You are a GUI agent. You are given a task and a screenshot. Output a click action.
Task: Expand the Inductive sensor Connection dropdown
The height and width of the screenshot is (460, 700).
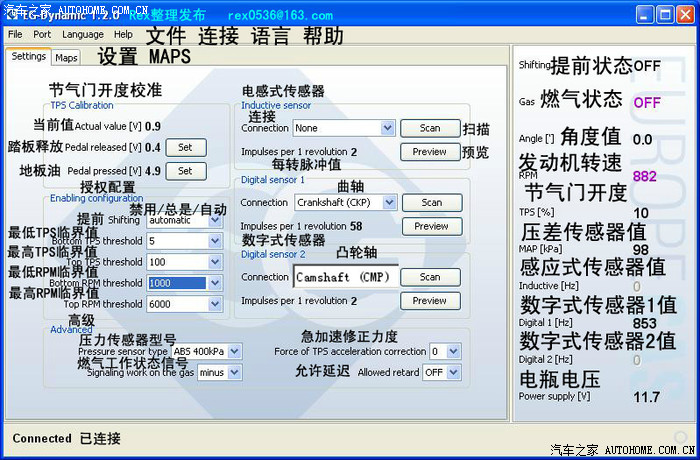pyautogui.click(x=388, y=128)
